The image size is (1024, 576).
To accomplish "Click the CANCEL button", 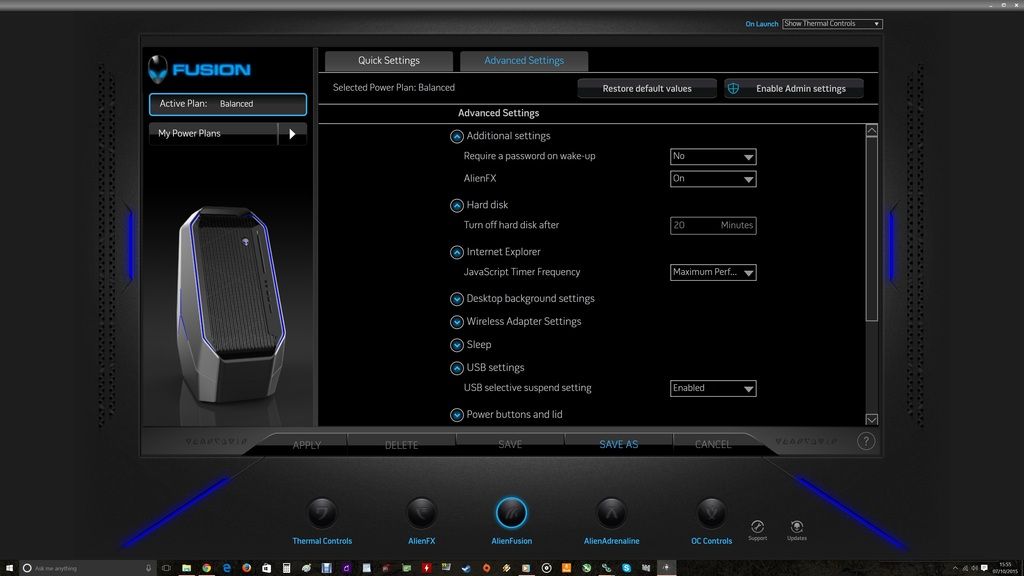I will pyautogui.click(x=712, y=445).
